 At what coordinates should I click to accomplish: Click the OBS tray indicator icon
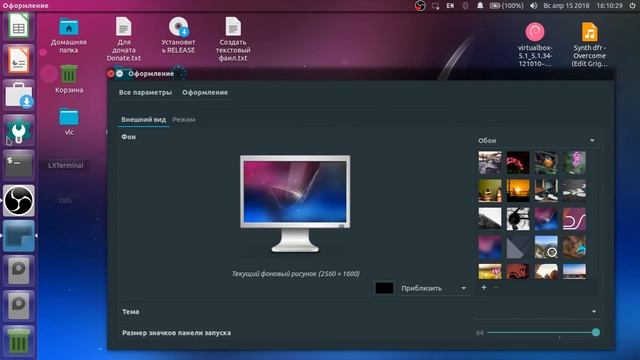(420, 6)
